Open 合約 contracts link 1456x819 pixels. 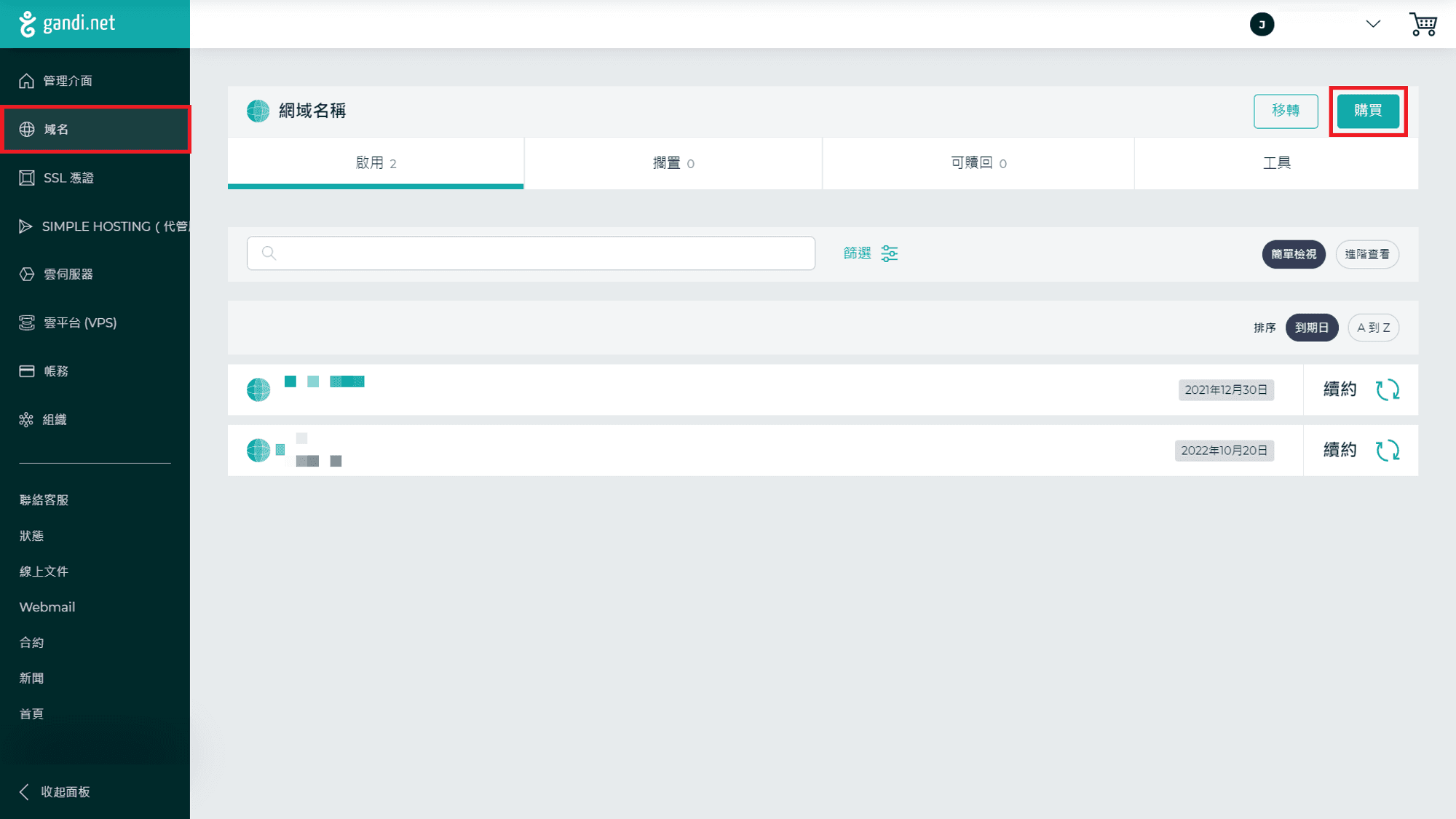click(x=31, y=643)
